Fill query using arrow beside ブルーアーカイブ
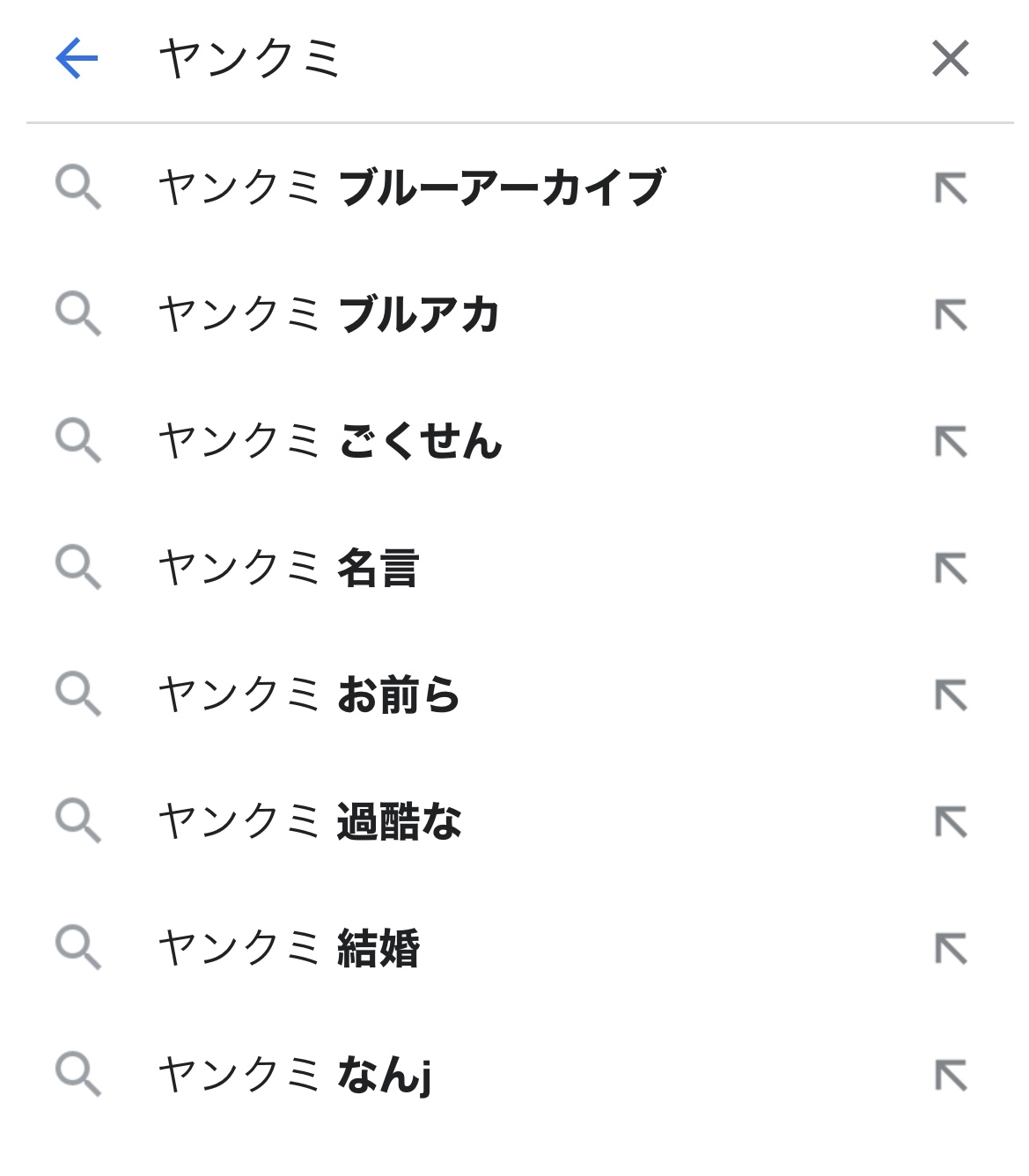The width and height of the screenshot is (1029, 1176). pyautogui.click(x=951, y=188)
